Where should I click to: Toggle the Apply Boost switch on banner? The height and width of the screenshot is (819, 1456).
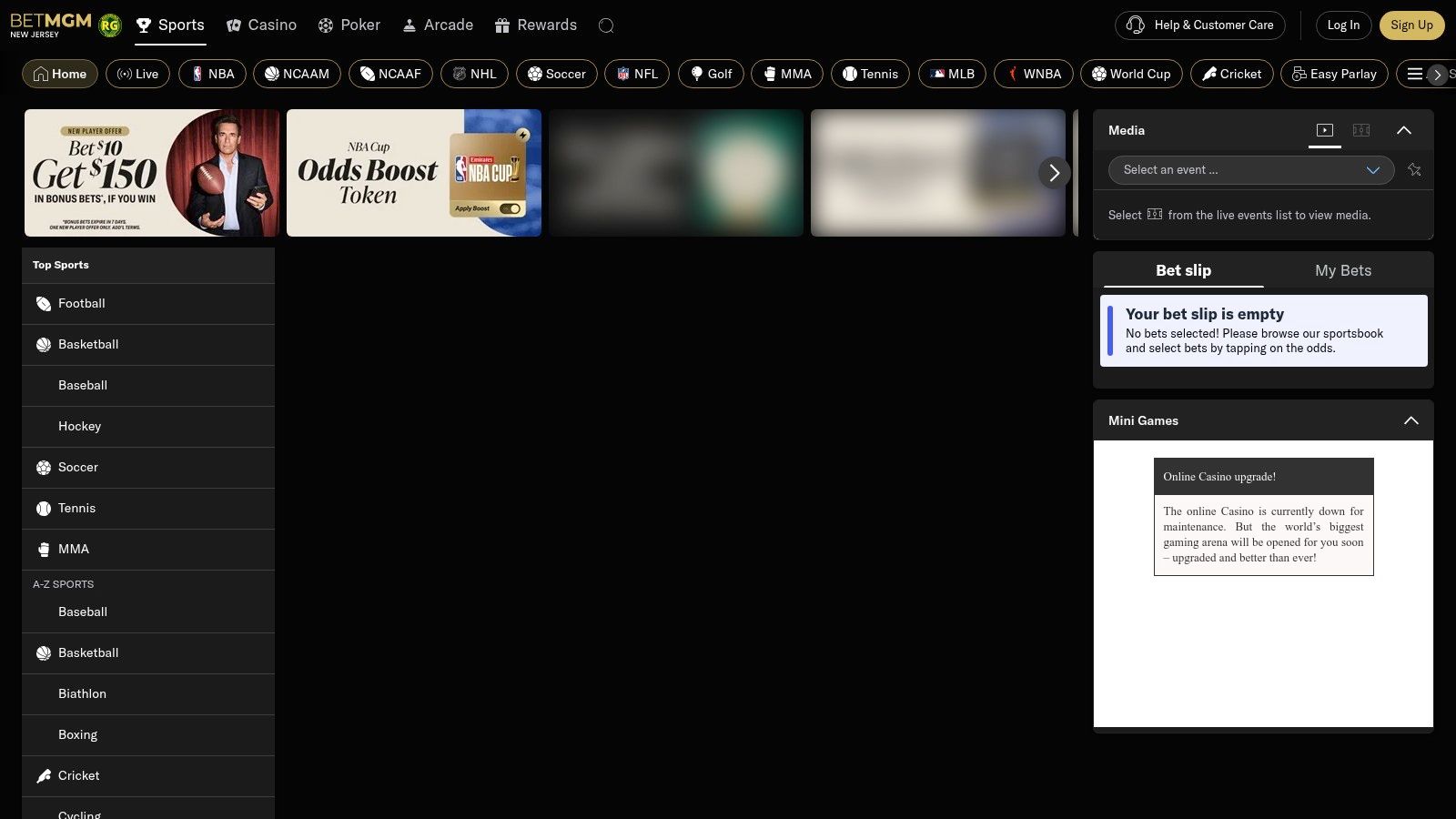click(511, 208)
